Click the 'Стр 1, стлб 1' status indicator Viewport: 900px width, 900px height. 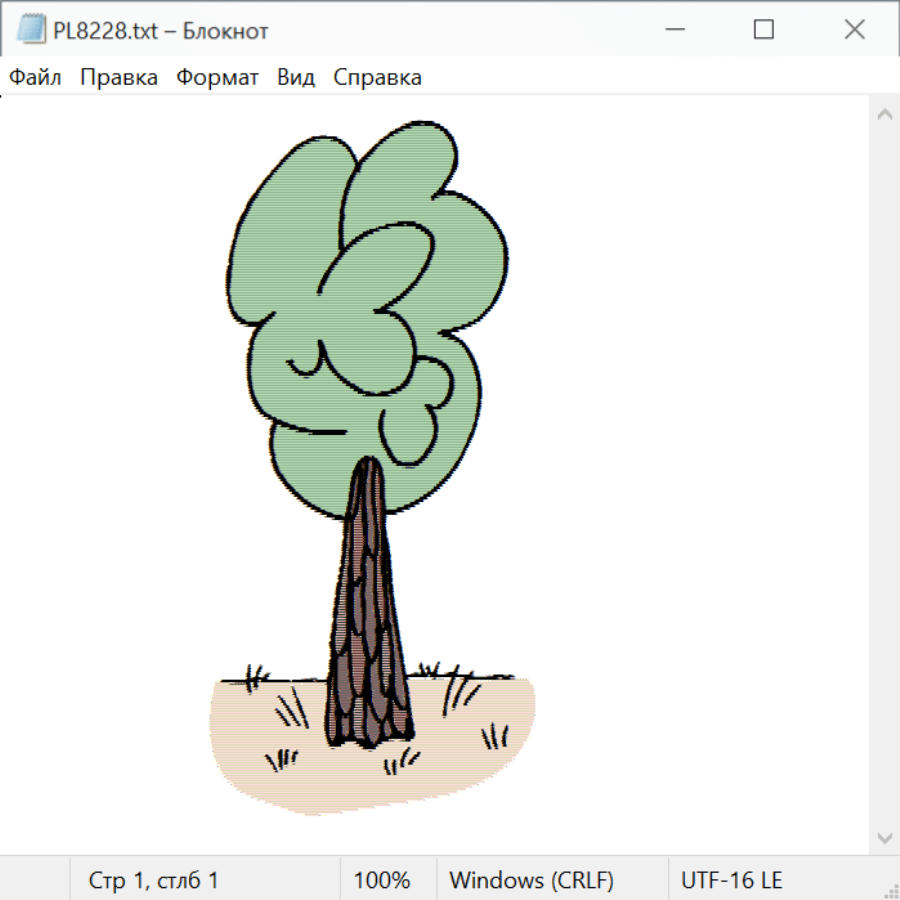point(153,880)
